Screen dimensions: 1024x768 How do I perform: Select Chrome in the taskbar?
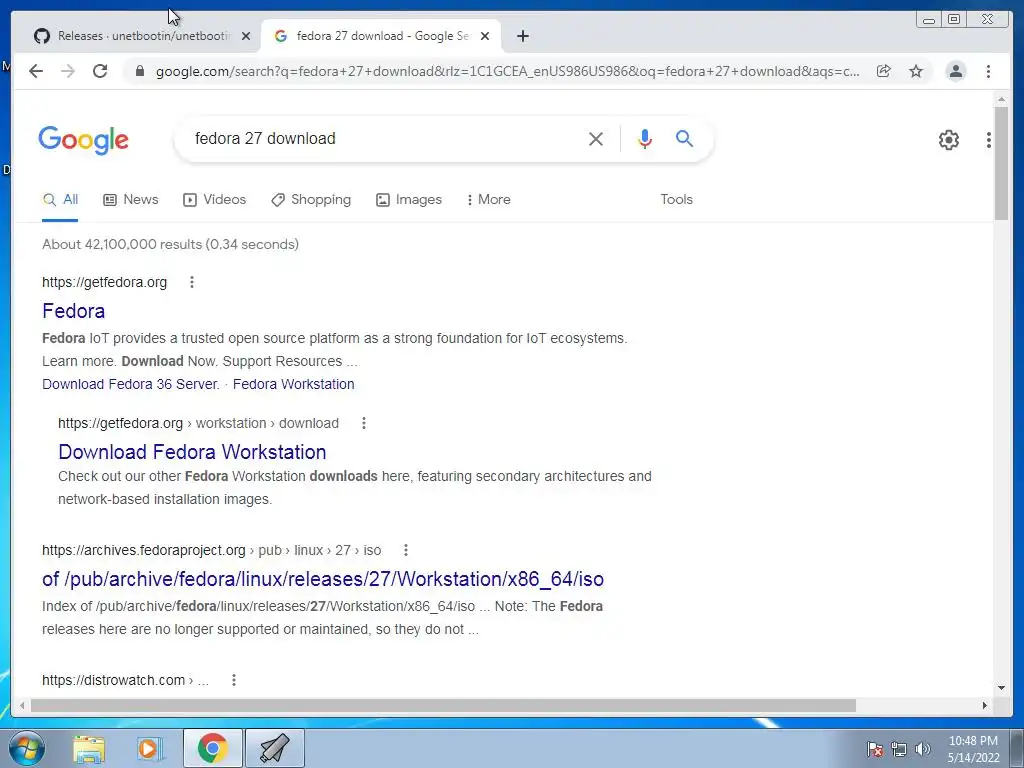pyautogui.click(x=213, y=748)
